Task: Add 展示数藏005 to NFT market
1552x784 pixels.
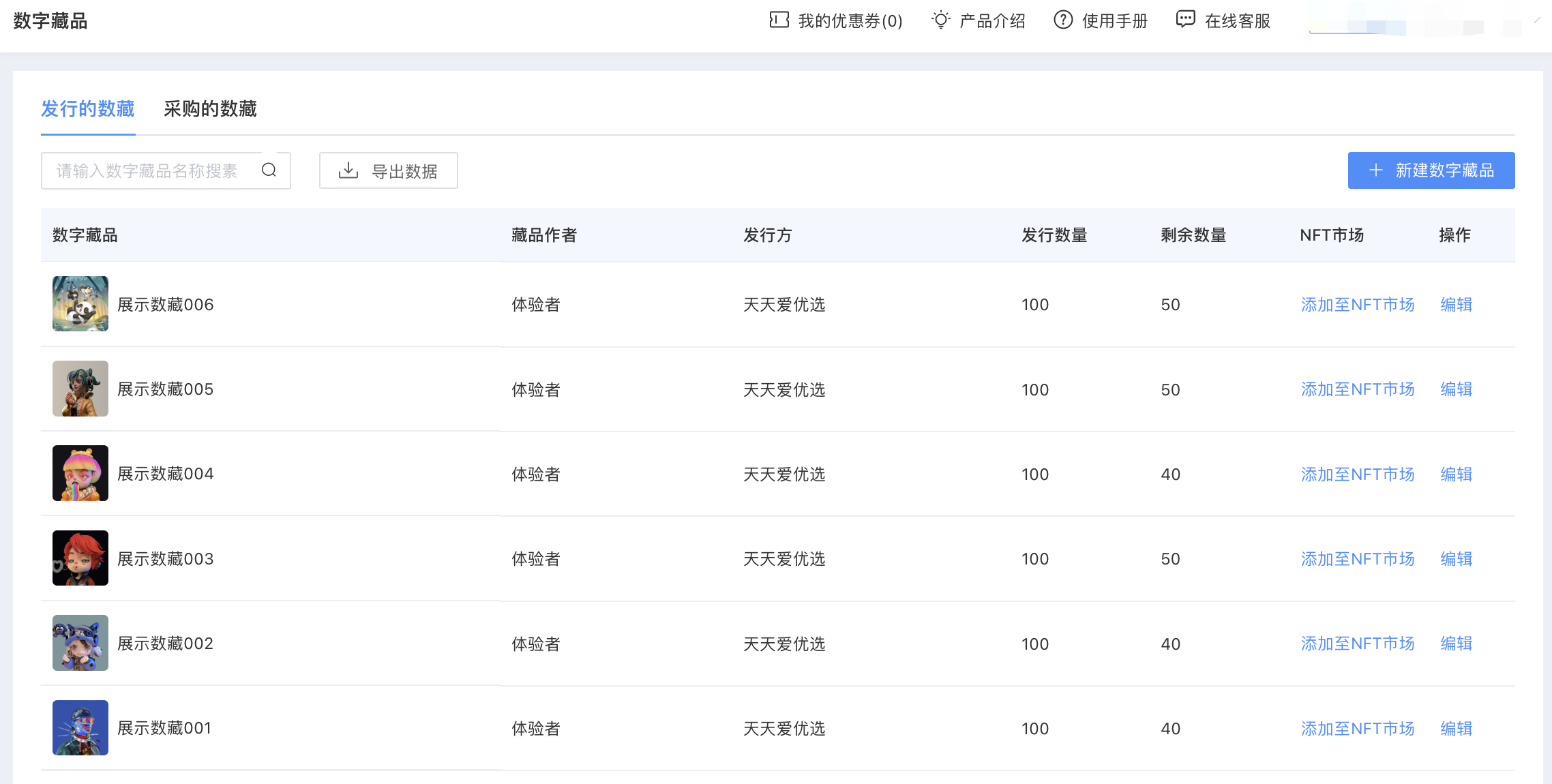Action: (1357, 389)
